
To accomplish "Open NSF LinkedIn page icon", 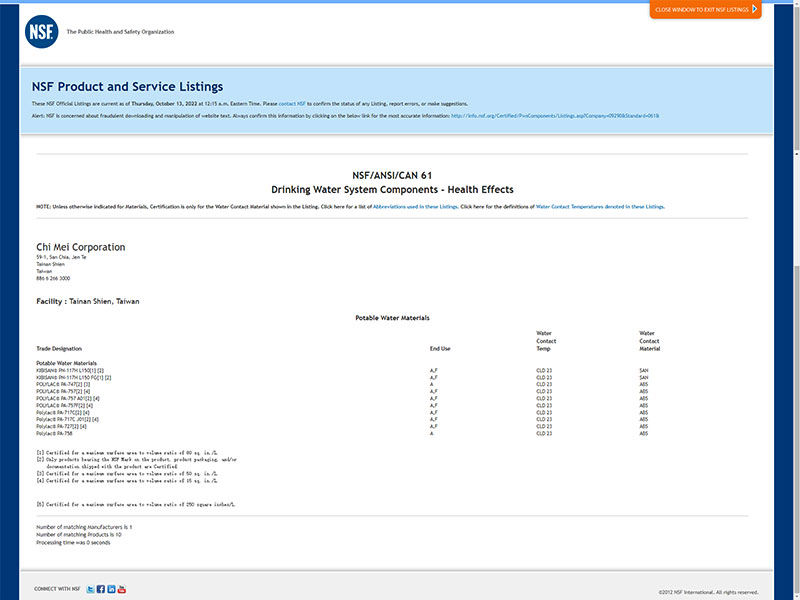I will click(x=111, y=589).
